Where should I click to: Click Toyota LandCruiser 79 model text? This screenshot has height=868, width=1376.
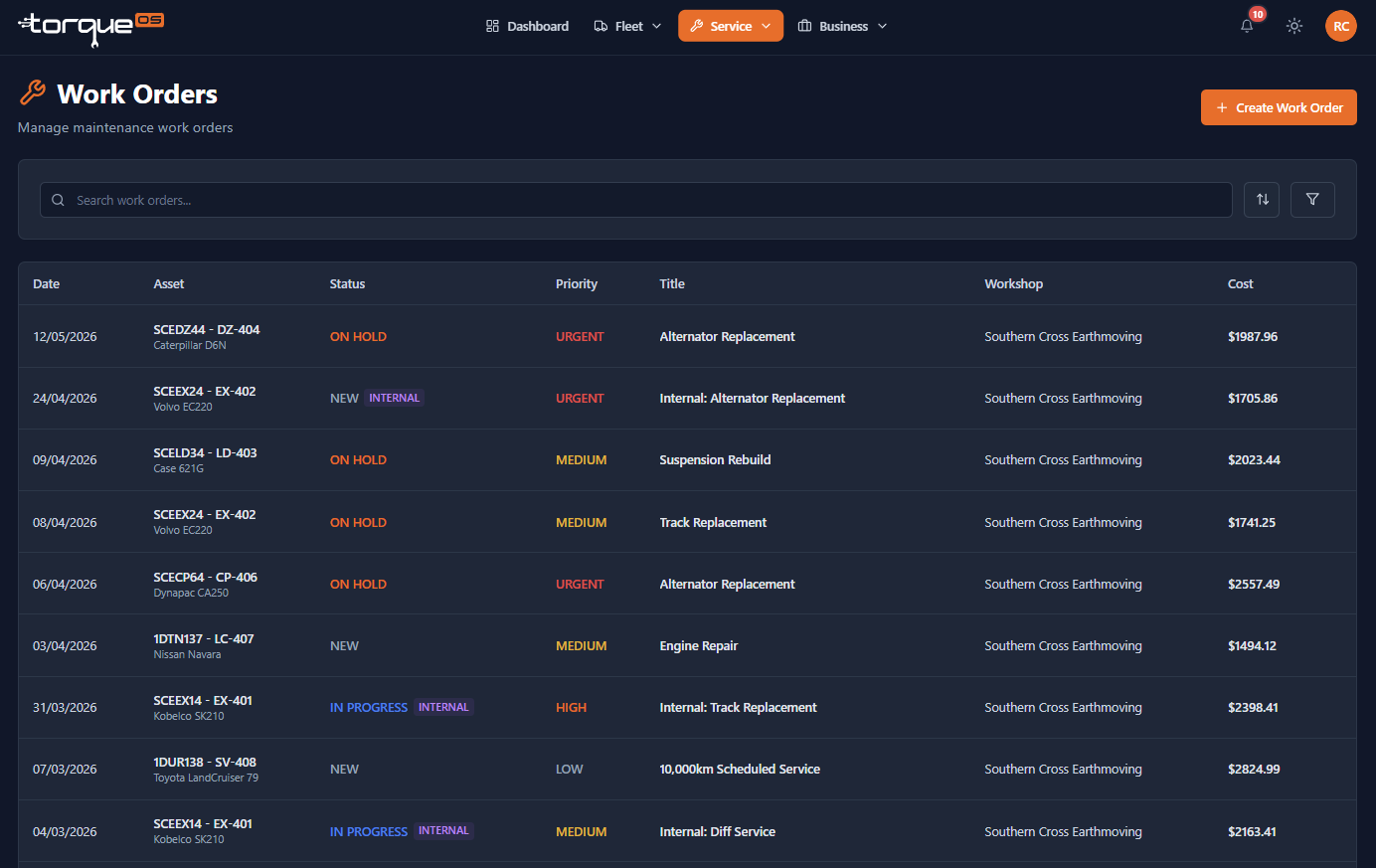pos(206,778)
